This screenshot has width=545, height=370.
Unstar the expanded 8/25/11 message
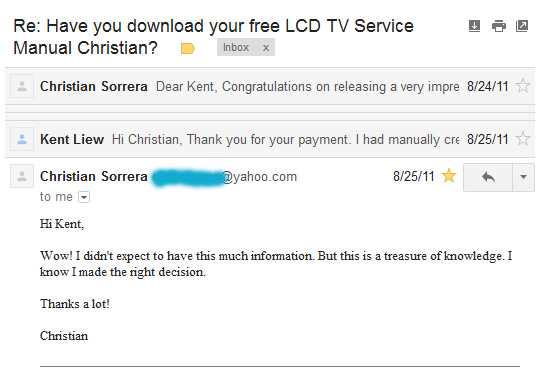[x=449, y=176]
